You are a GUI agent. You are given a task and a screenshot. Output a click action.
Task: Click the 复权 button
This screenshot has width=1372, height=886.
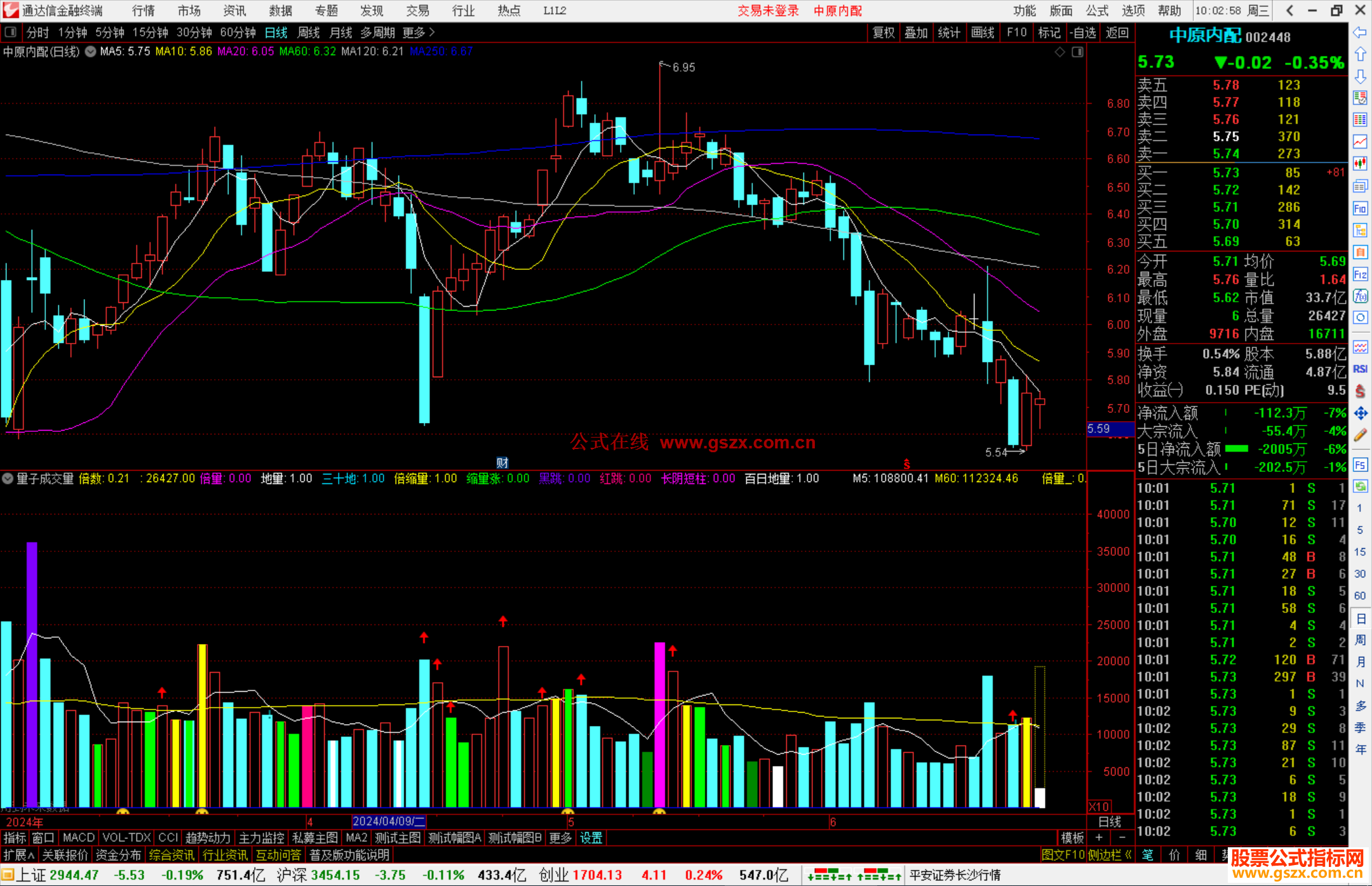point(884,32)
